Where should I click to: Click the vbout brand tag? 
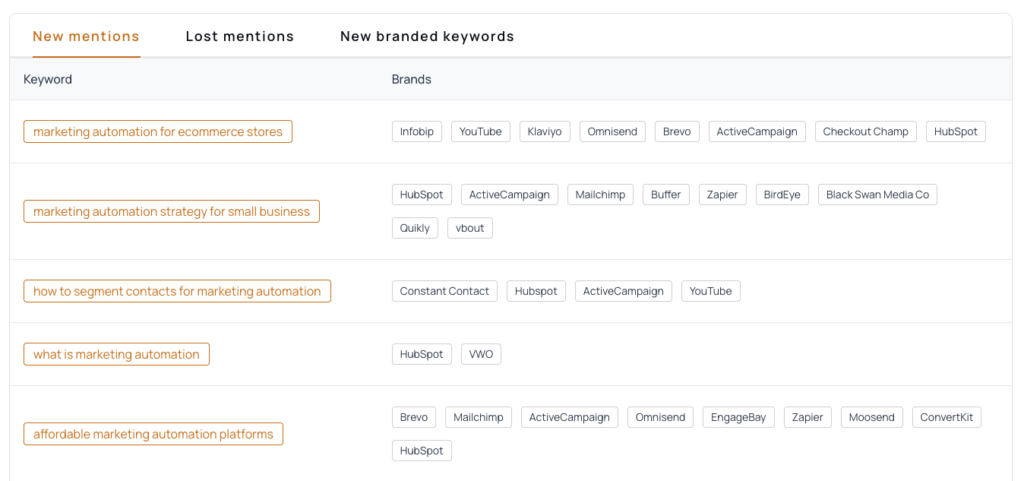tap(470, 228)
